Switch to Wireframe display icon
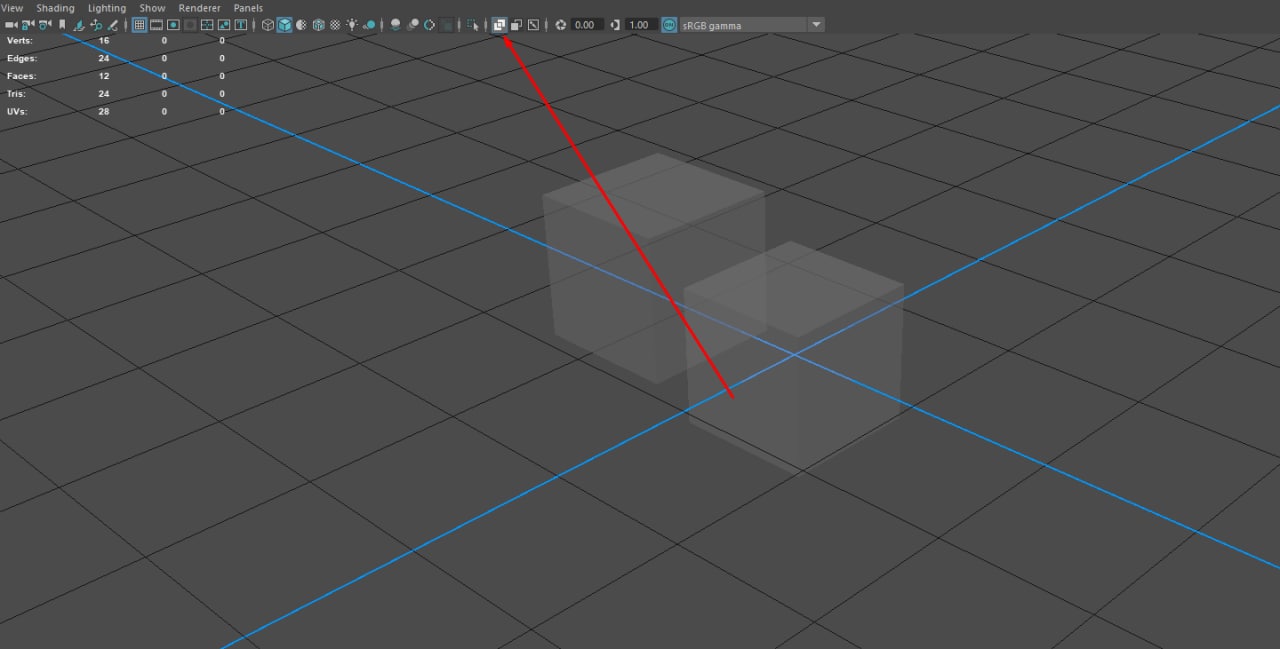Image resolution: width=1280 pixels, height=649 pixels. coord(267,25)
